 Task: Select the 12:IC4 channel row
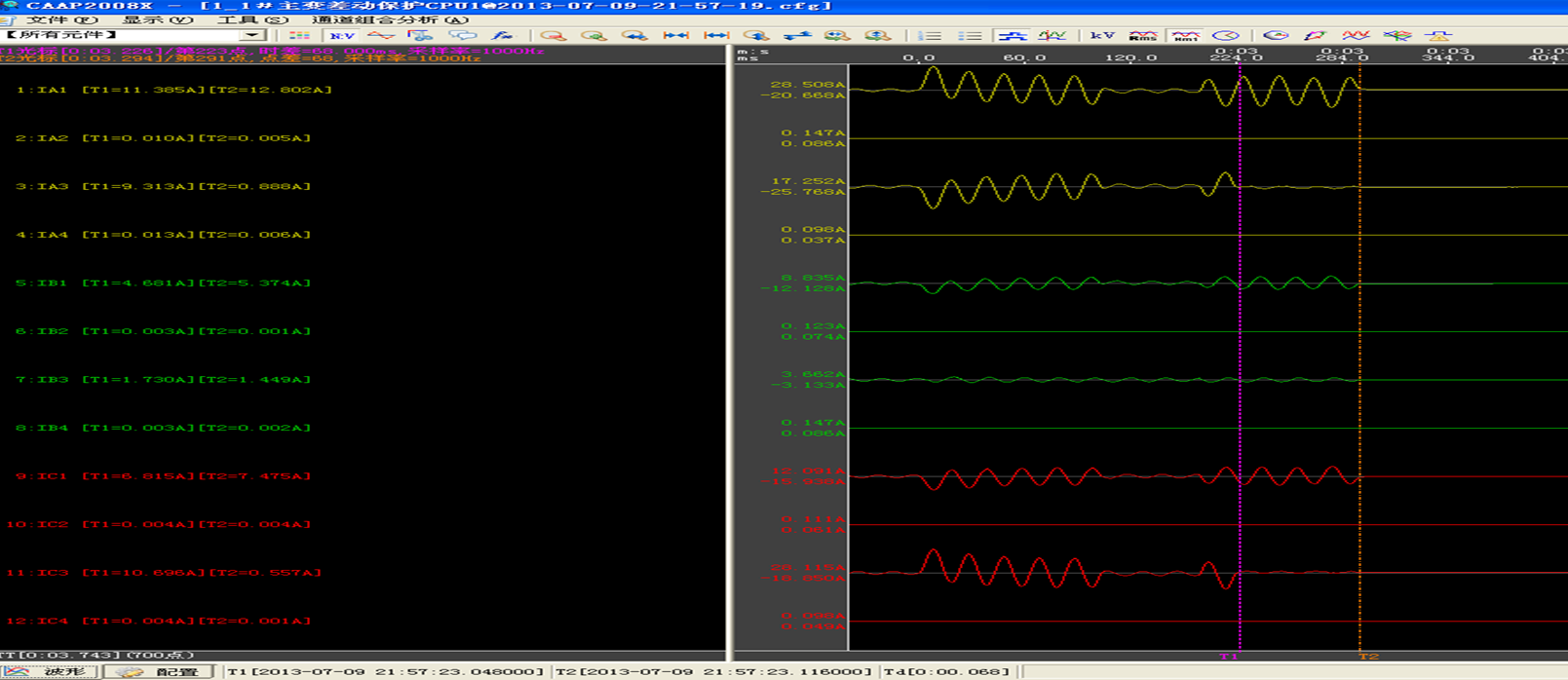point(159,621)
